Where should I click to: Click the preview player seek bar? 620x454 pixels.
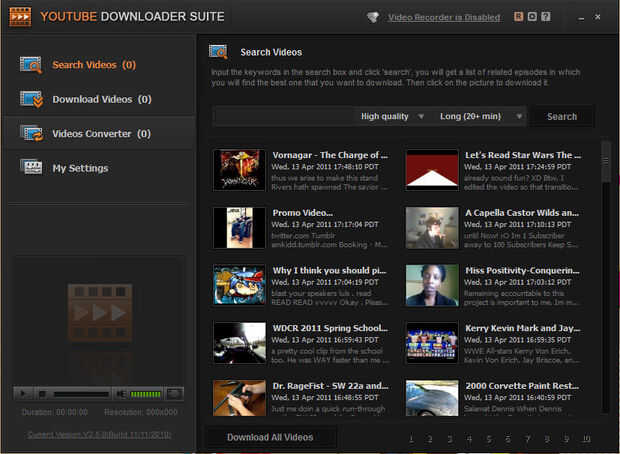(81, 394)
